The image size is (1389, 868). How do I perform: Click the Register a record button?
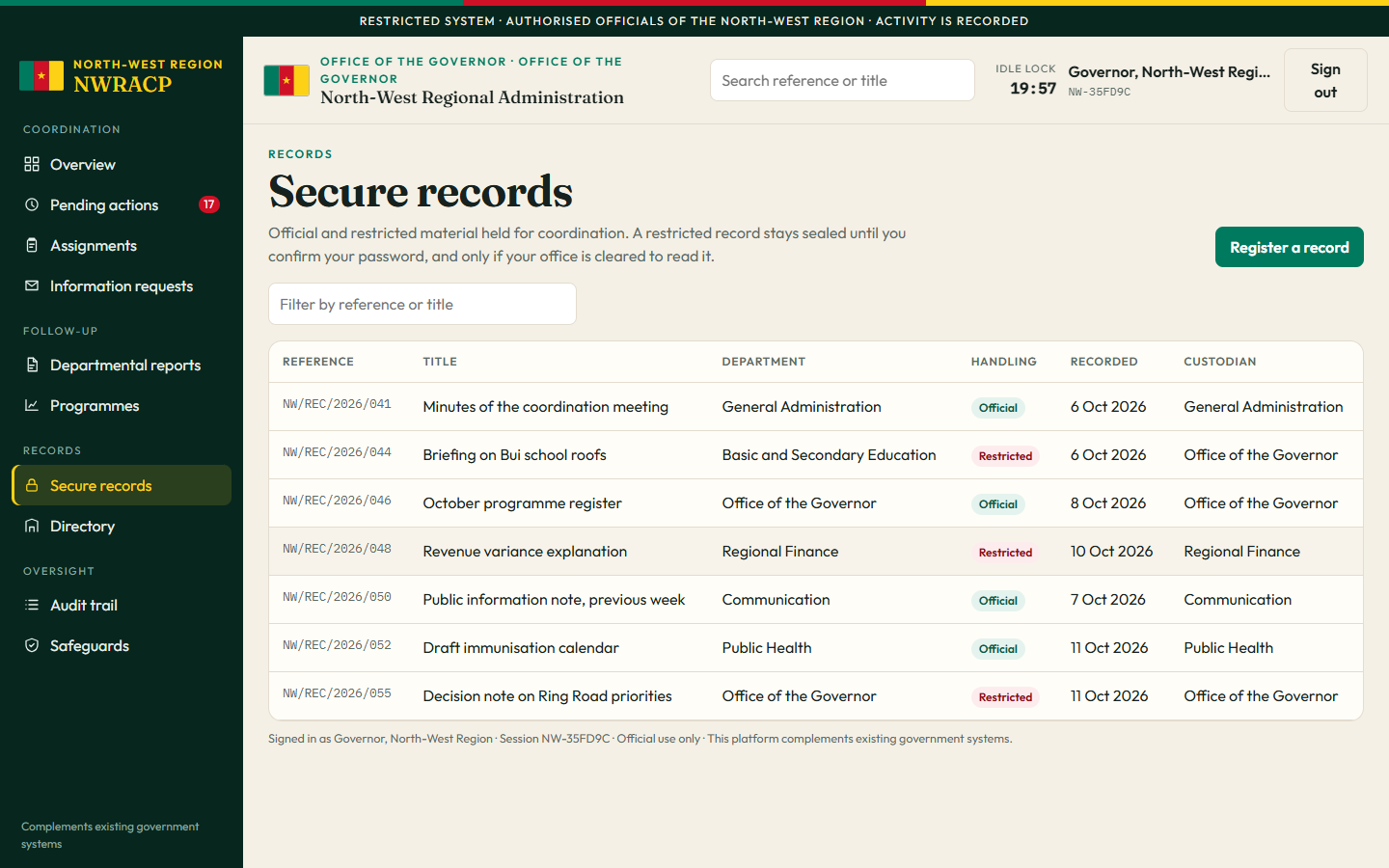[x=1289, y=247]
